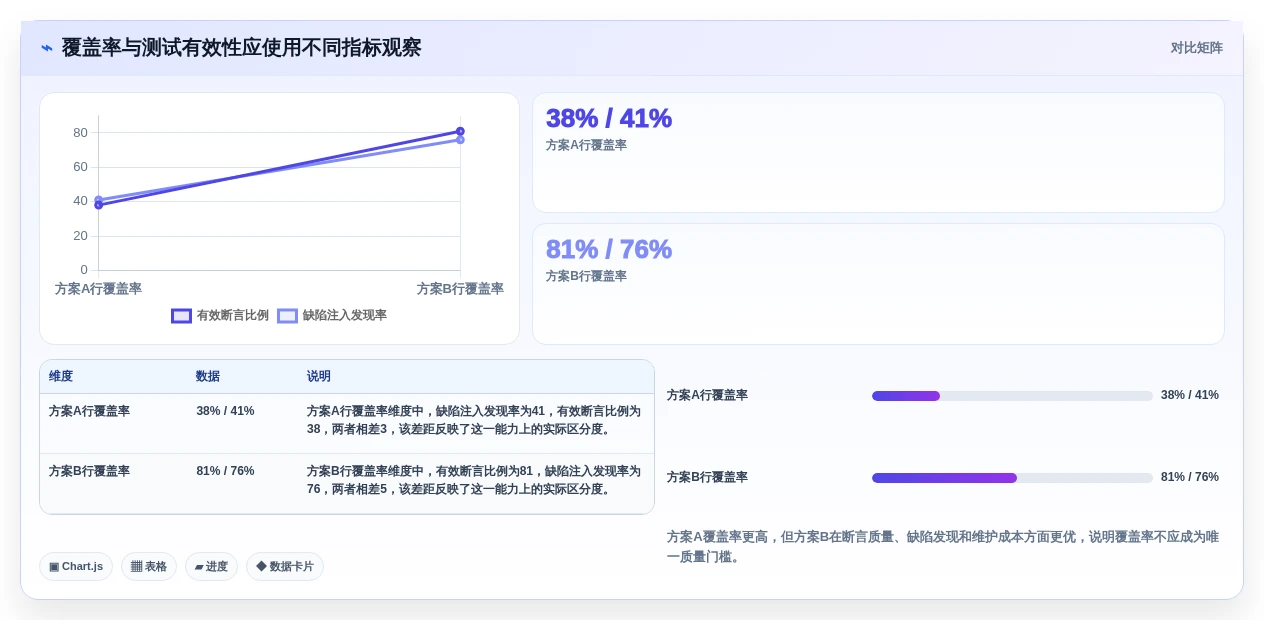
Task: Click the 对比矩阵 label in the header
Action: (x=1196, y=48)
